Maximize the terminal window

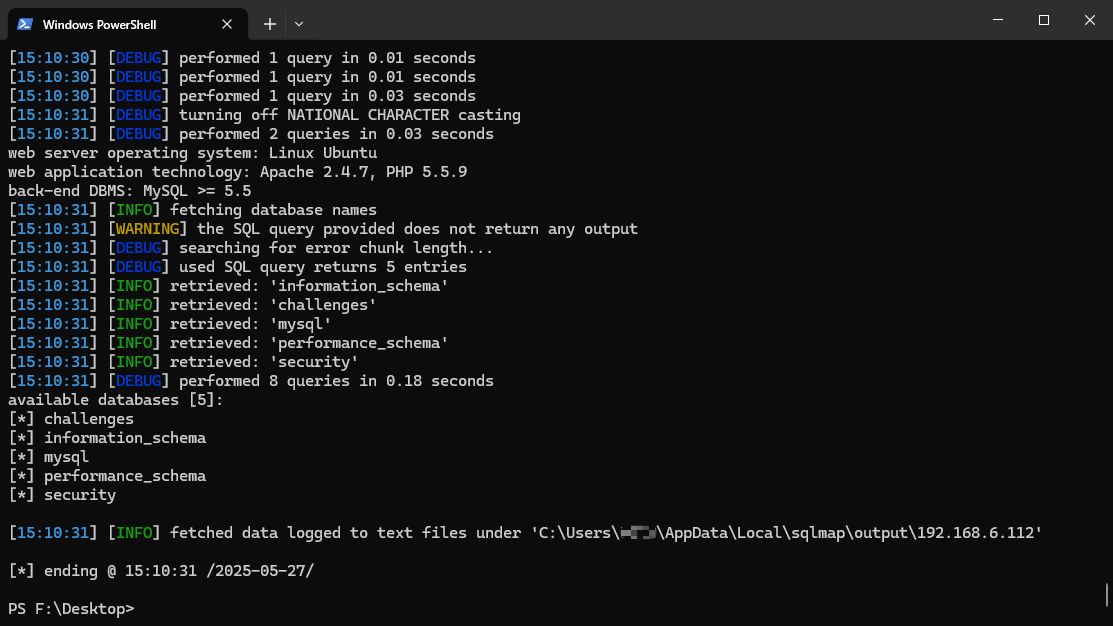pos(1043,20)
